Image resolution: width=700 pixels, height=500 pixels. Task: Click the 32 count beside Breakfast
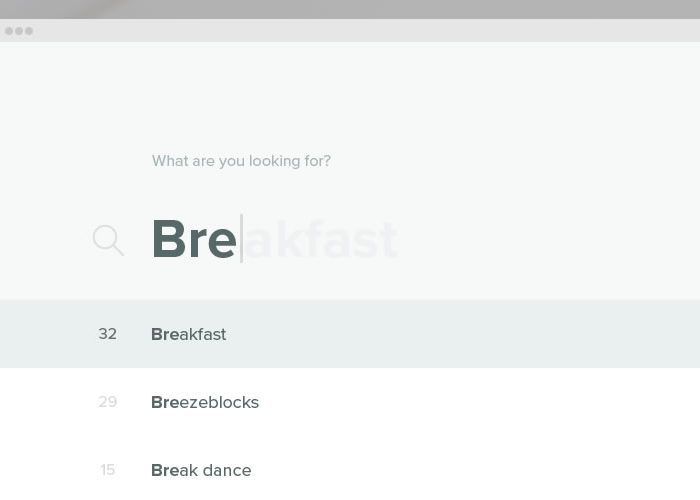pyautogui.click(x=108, y=333)
